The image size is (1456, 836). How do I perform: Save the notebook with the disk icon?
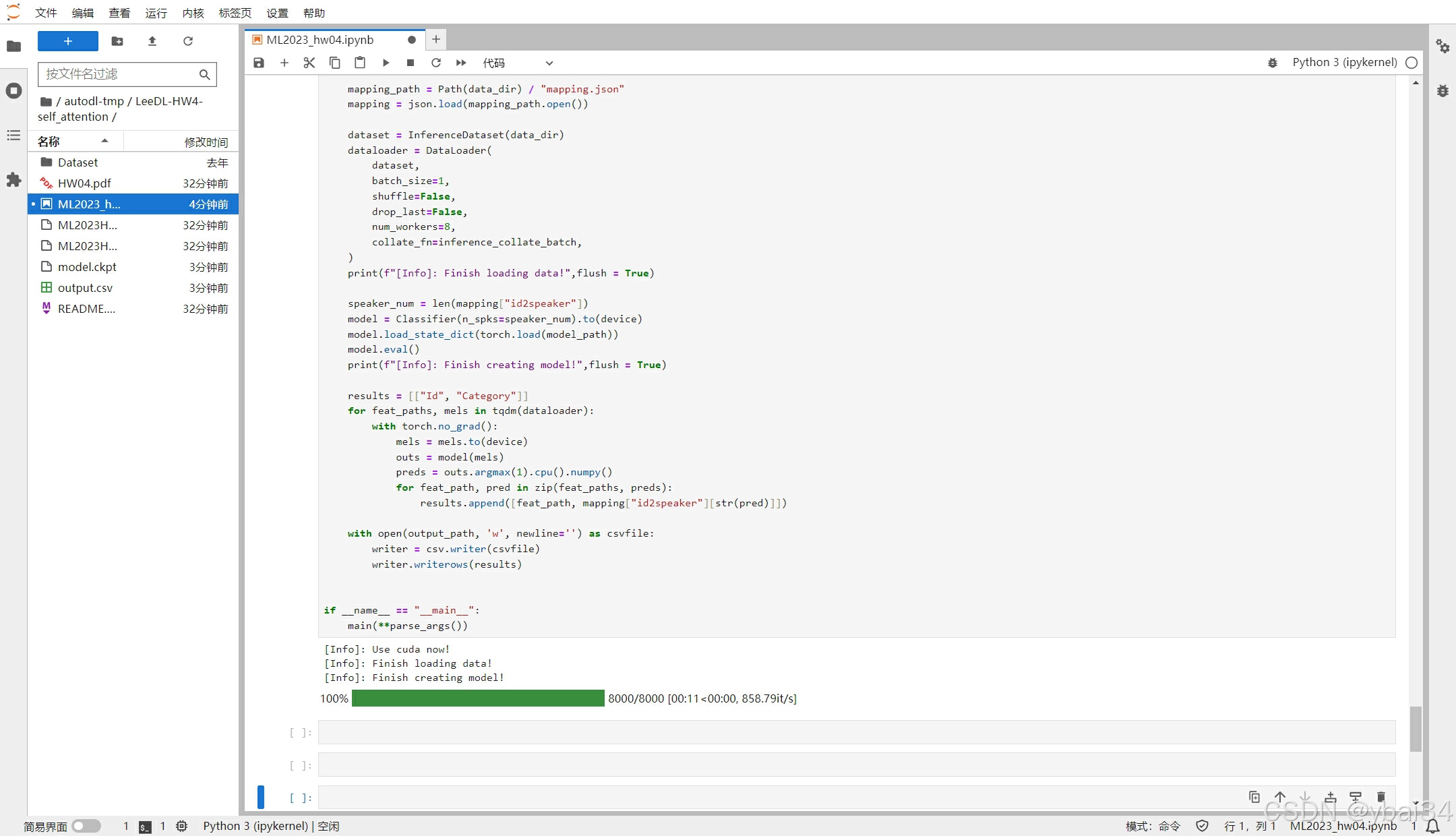pos(259,63)
